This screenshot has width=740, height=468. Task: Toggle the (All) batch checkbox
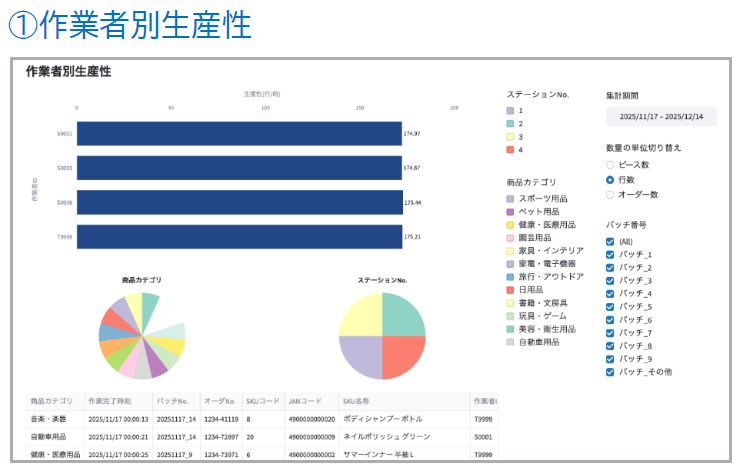[x=610, y=242]
